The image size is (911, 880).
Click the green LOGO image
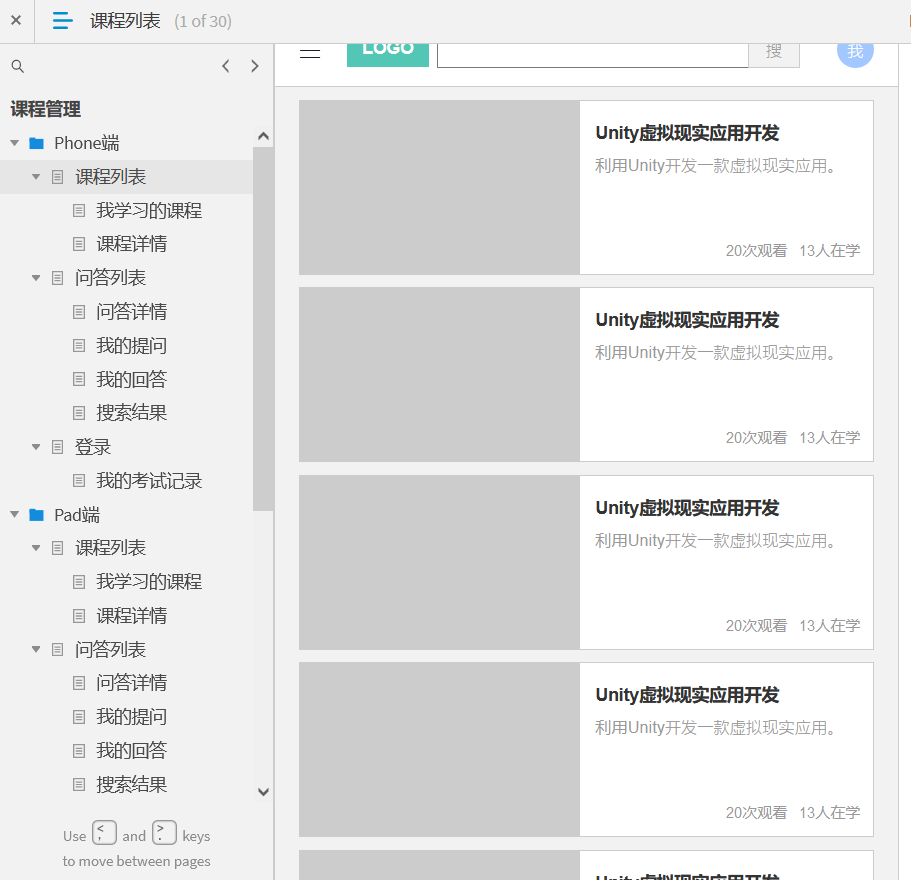coord(388,55)
